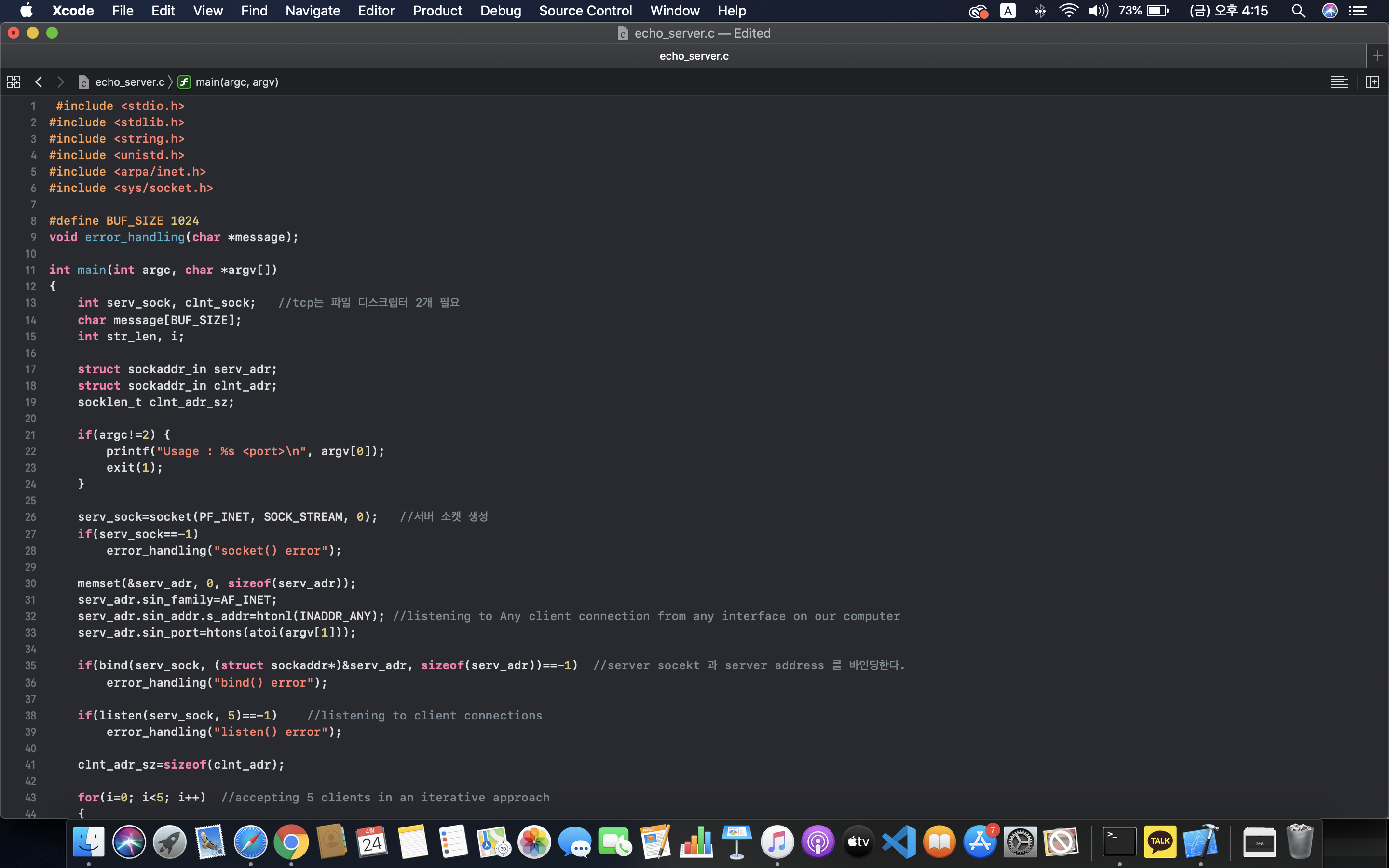Open the editor options lines icon

tap(1339, 82)
